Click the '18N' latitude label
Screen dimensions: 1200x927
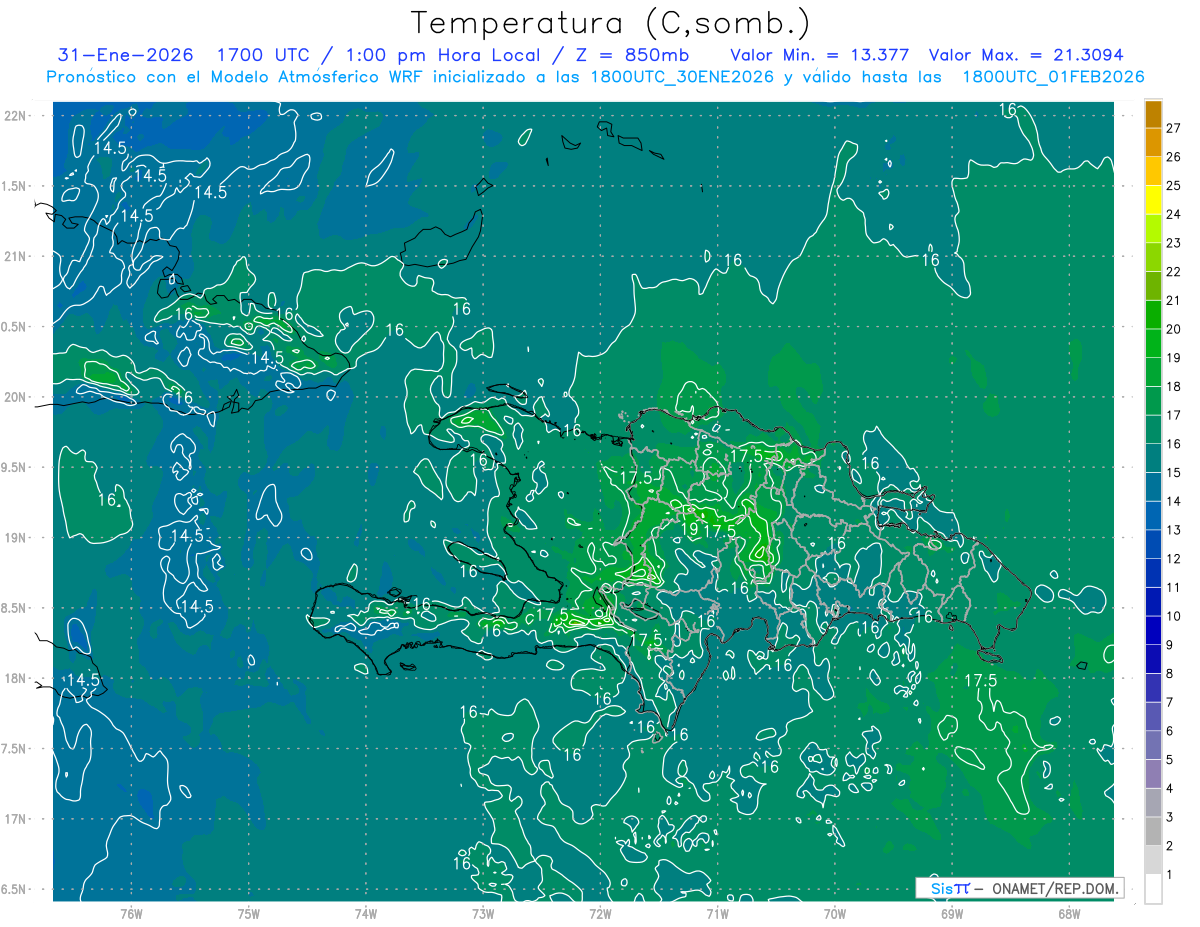coord(17,679)
